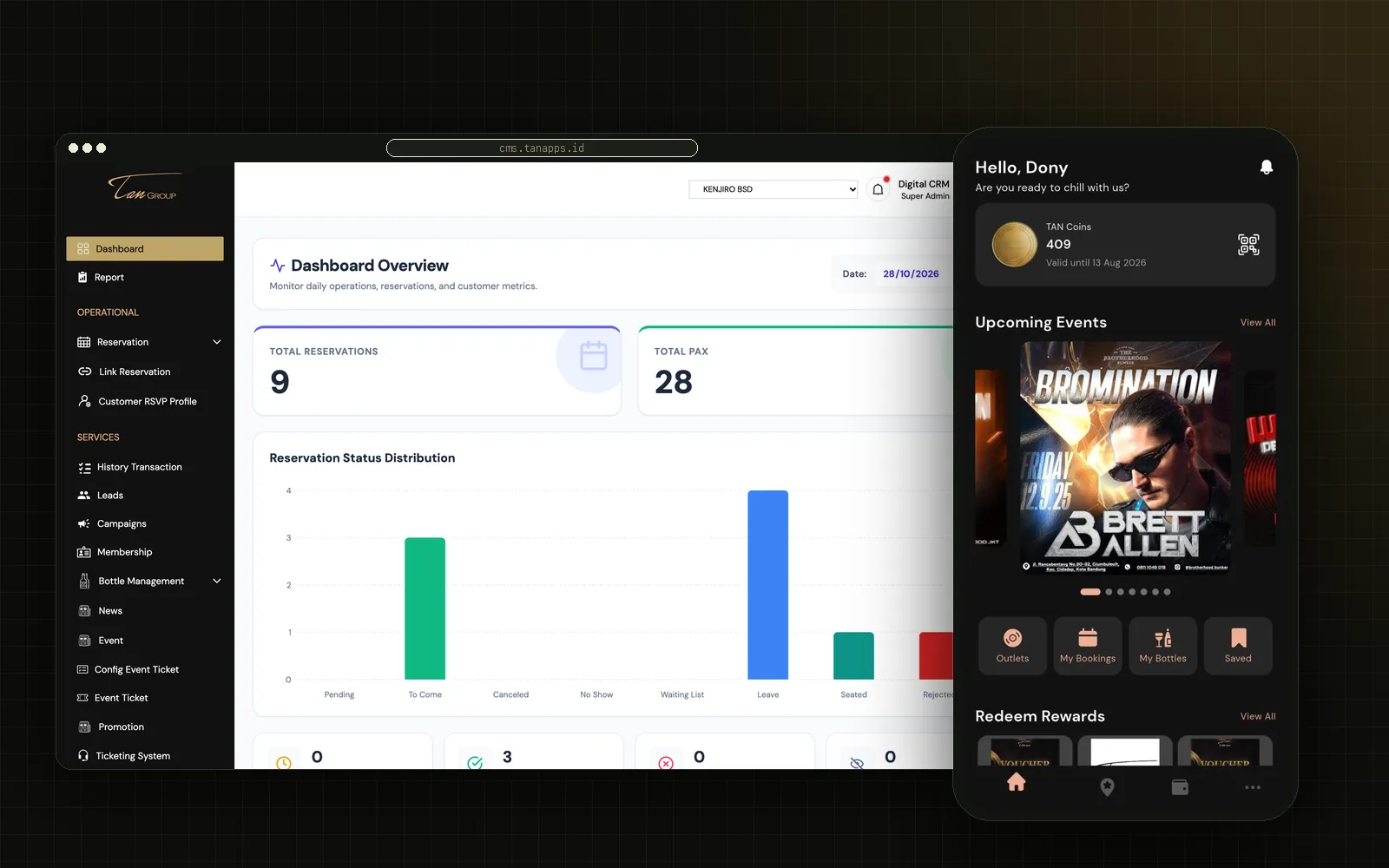The image size is (1389, 868).
Task: Tap the bell icon in the mobile app
Action: [1267, 168]
